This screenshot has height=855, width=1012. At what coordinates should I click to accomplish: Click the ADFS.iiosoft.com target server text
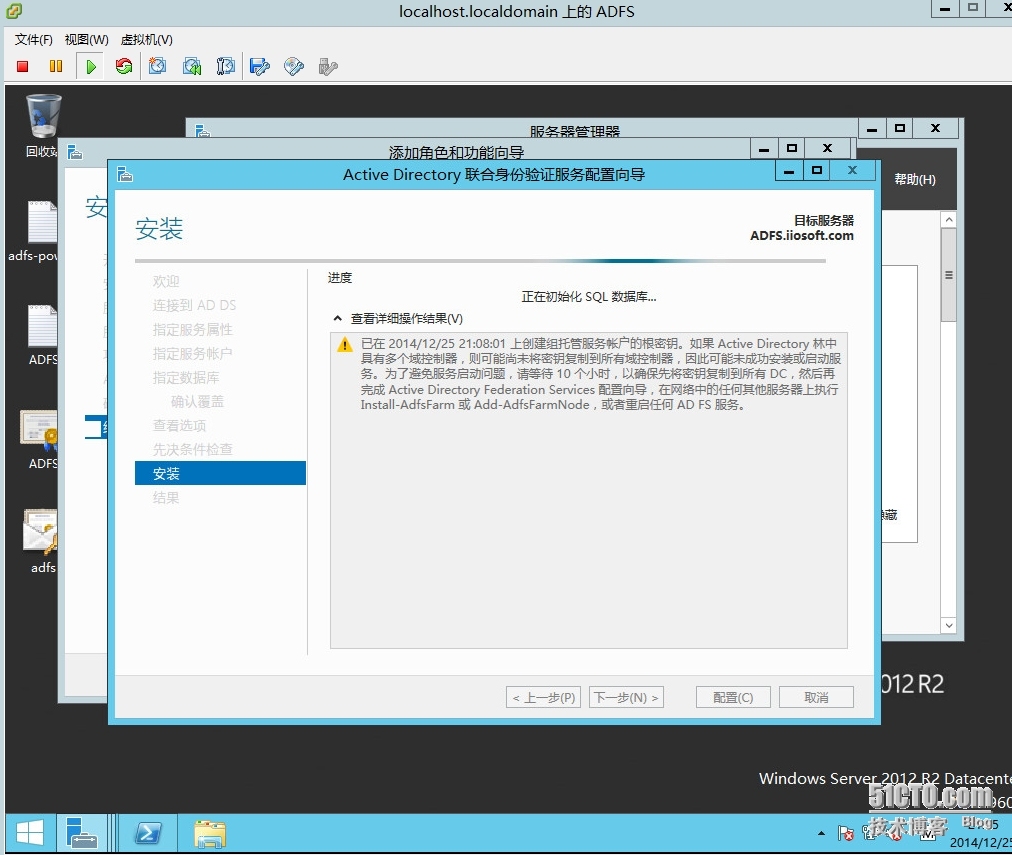point(802,236)
